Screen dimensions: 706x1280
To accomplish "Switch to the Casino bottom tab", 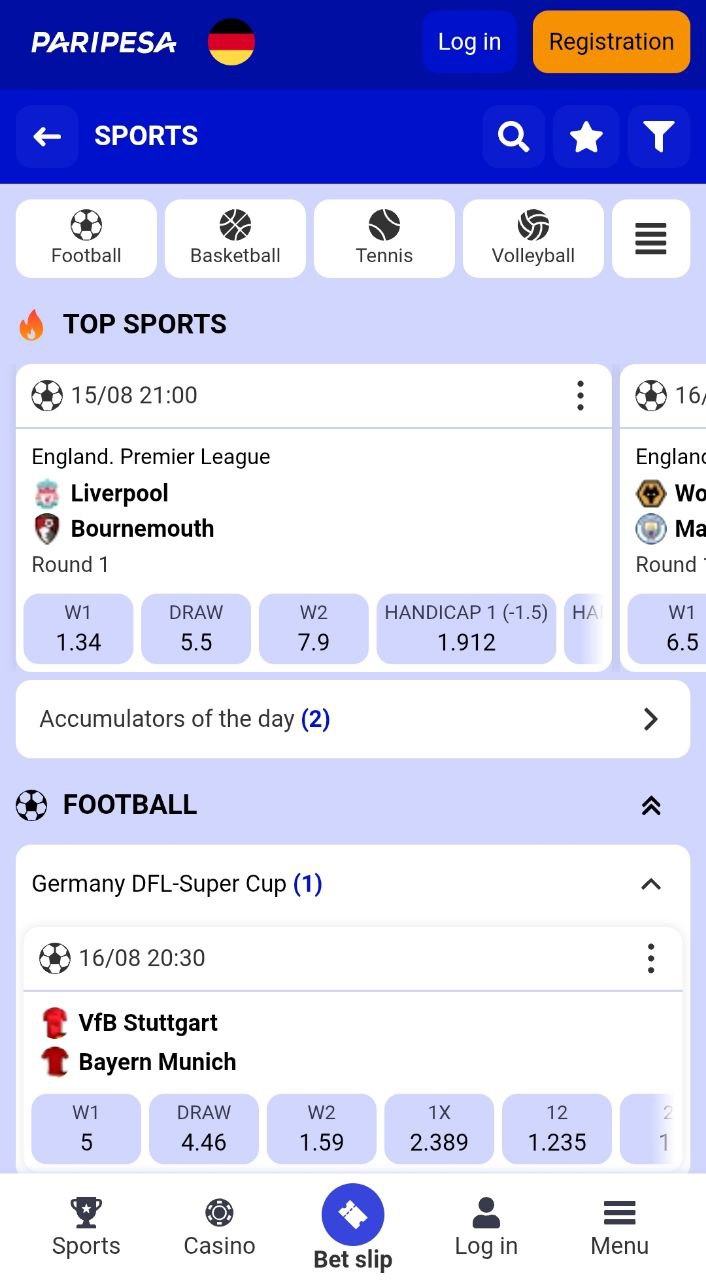I will click(219, 1228).
